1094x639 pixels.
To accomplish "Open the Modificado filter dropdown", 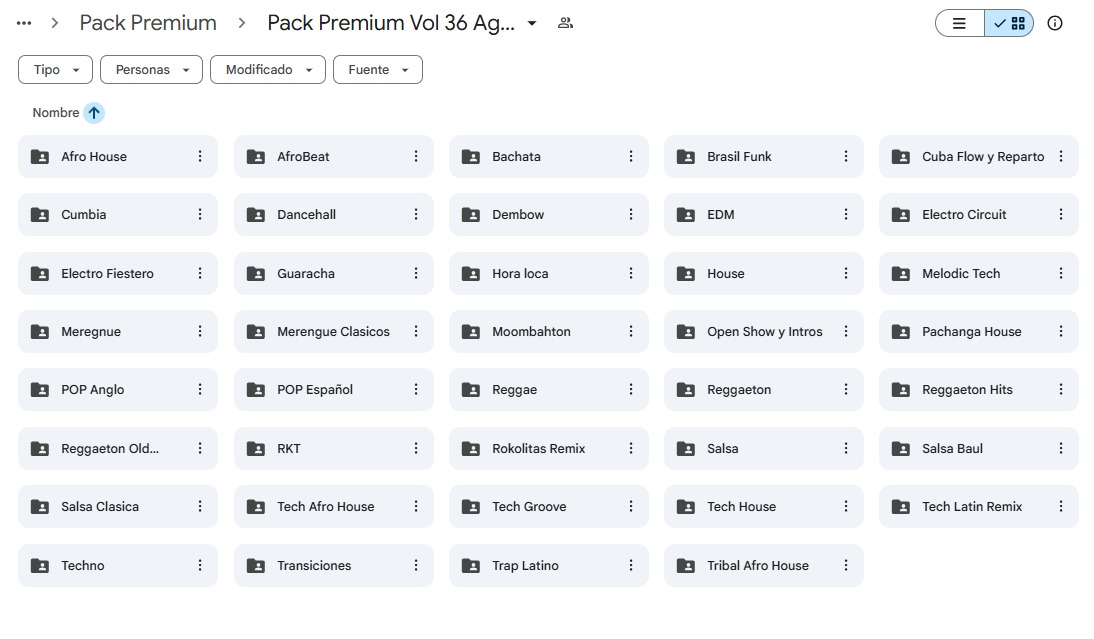I will pyautogui.click(x=268, y=70).
